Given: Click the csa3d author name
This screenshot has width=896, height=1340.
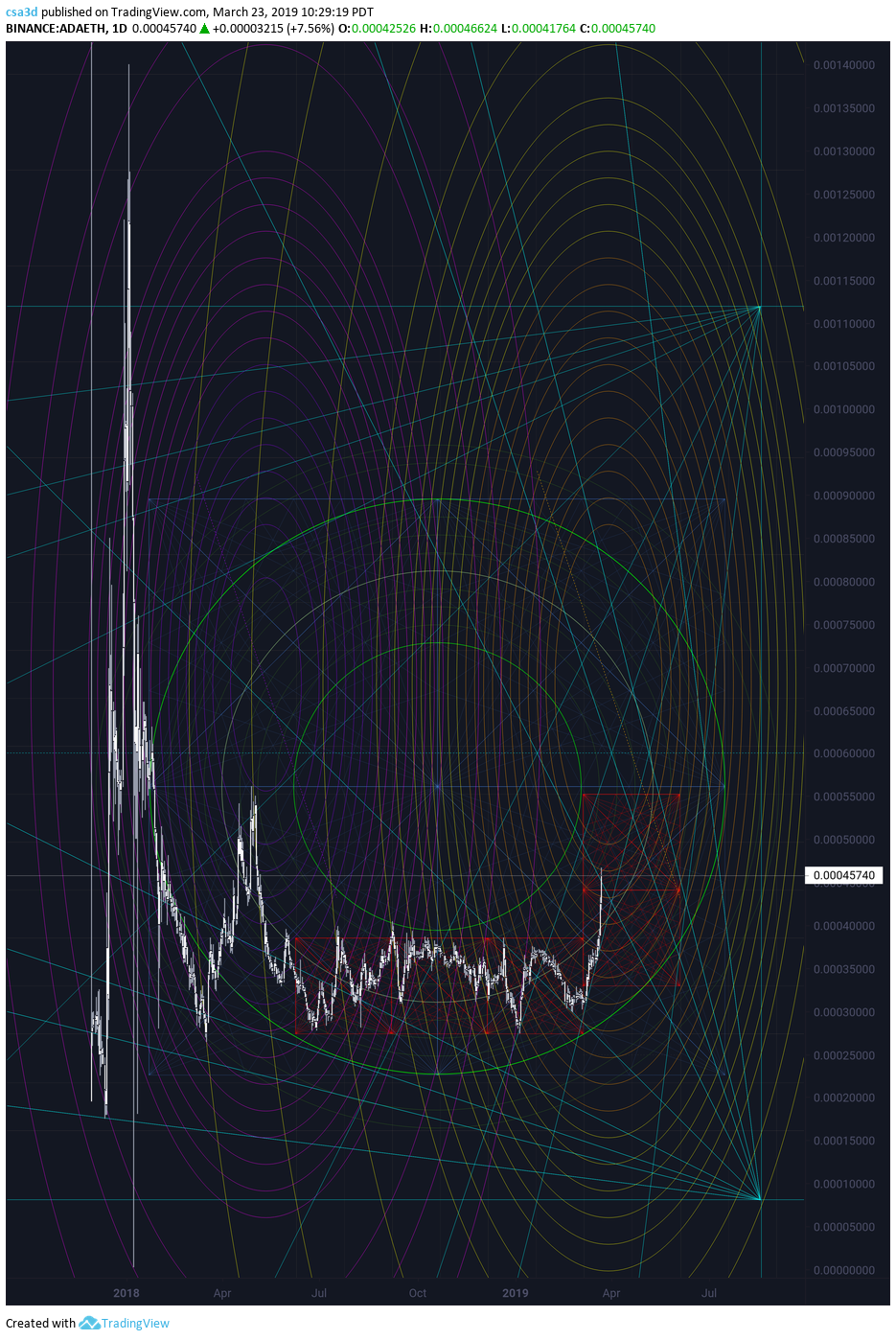Looking at the screenshot, I should (x=22, y=12).
